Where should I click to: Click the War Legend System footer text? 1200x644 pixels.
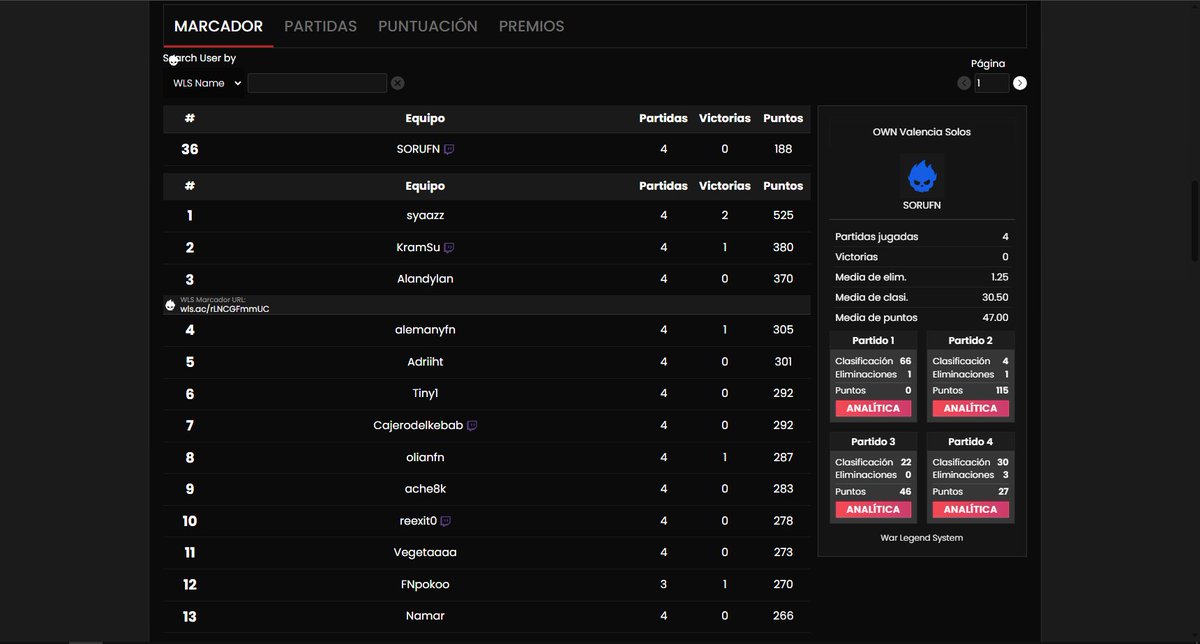click(x=922, y=538)
